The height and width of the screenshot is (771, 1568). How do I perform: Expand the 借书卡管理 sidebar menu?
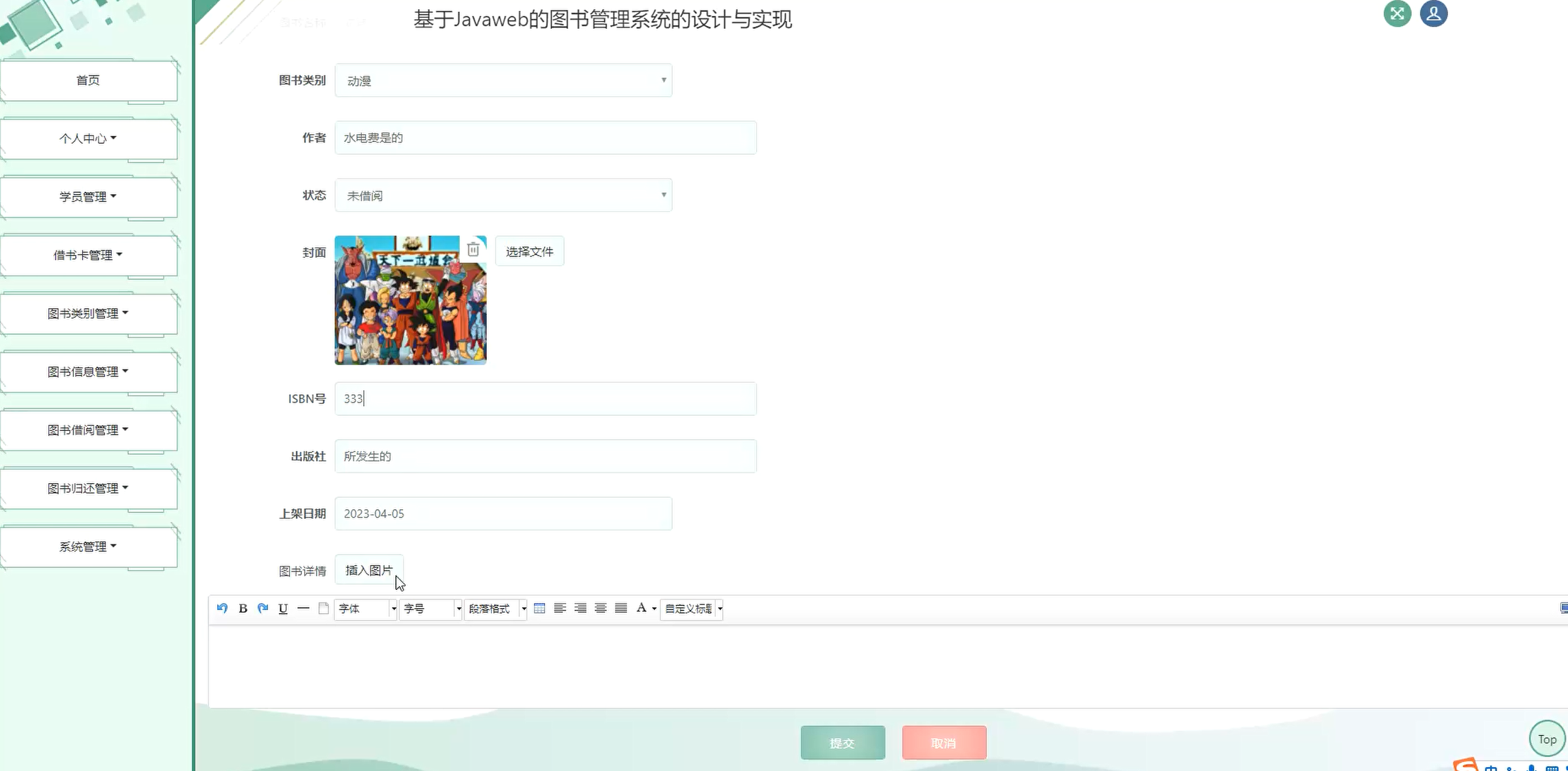(x=88, y=255)
